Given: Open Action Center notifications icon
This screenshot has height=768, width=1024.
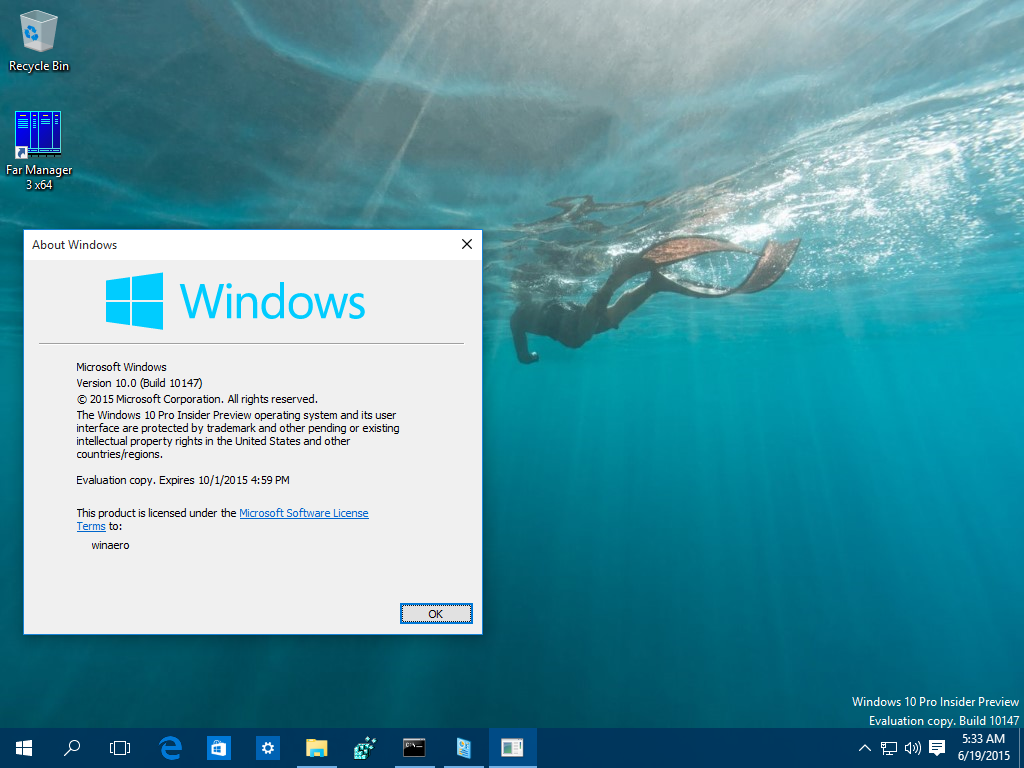Looking at the screenshot, I should pyautogui.click(x=937, y=748).
